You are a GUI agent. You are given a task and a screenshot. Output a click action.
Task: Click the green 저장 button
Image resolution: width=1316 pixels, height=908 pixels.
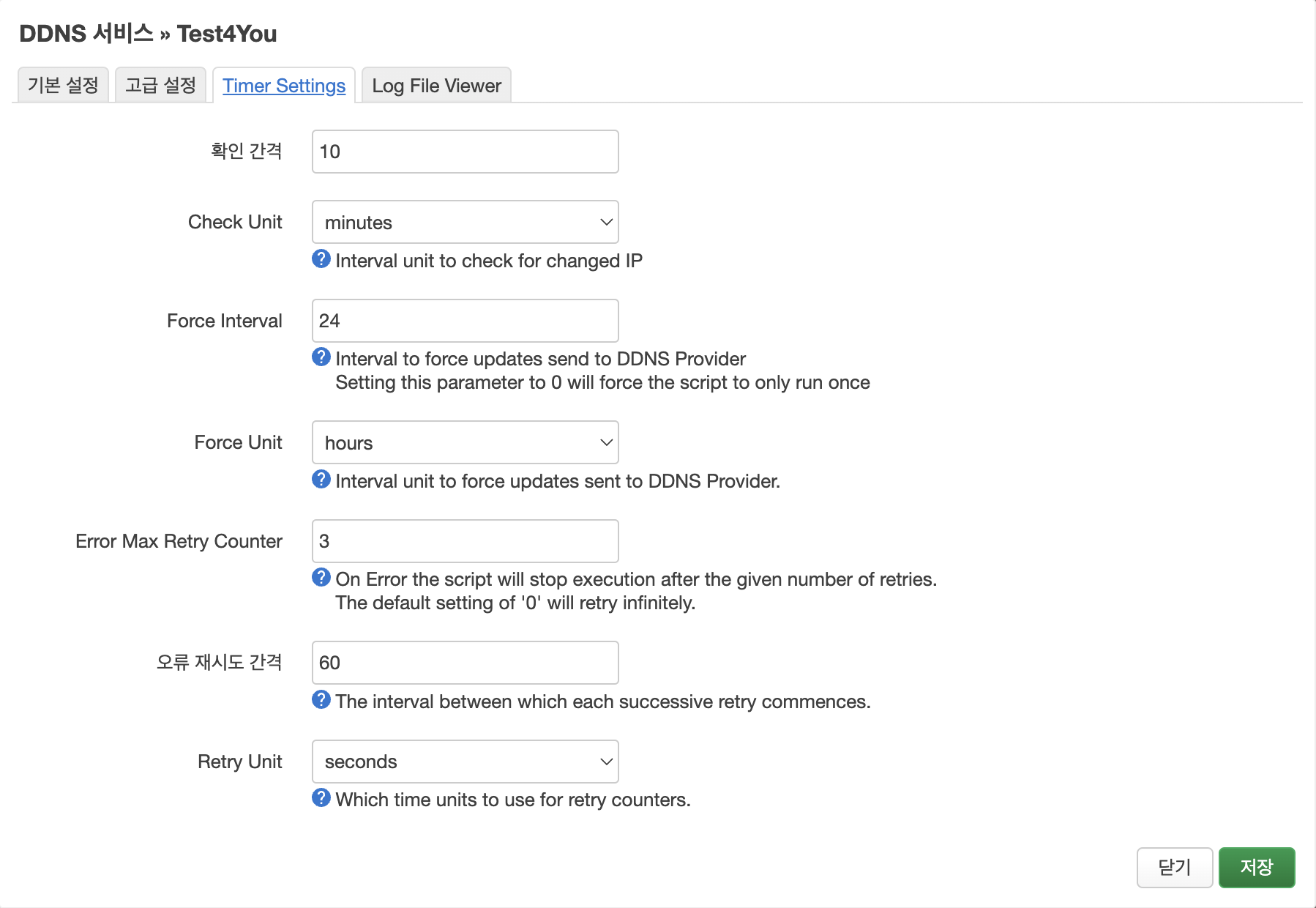click(1257, 868)
